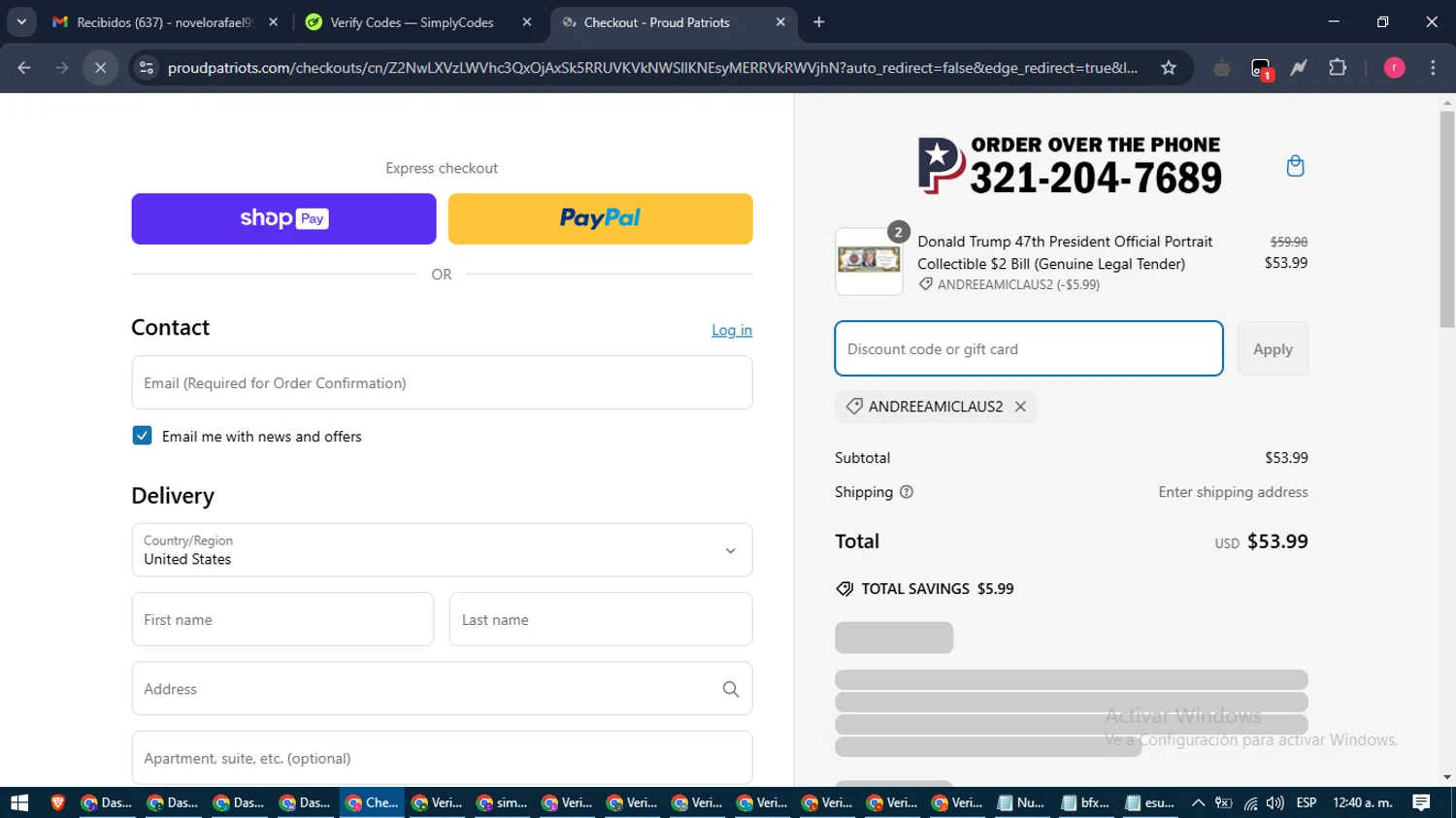Open the tab search dropdown

coord(21,22)
